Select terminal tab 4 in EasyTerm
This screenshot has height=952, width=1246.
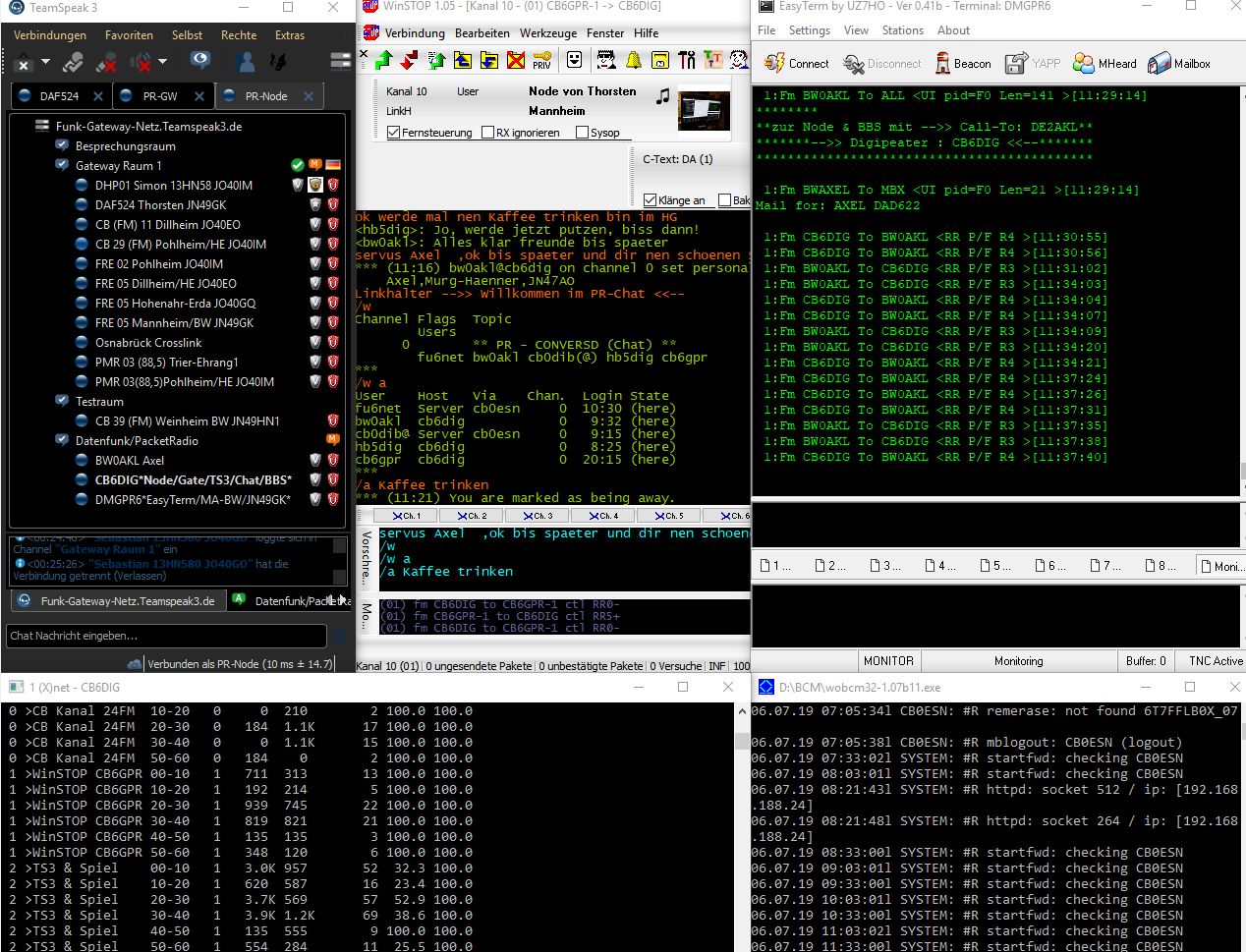(x=940, y=565)
